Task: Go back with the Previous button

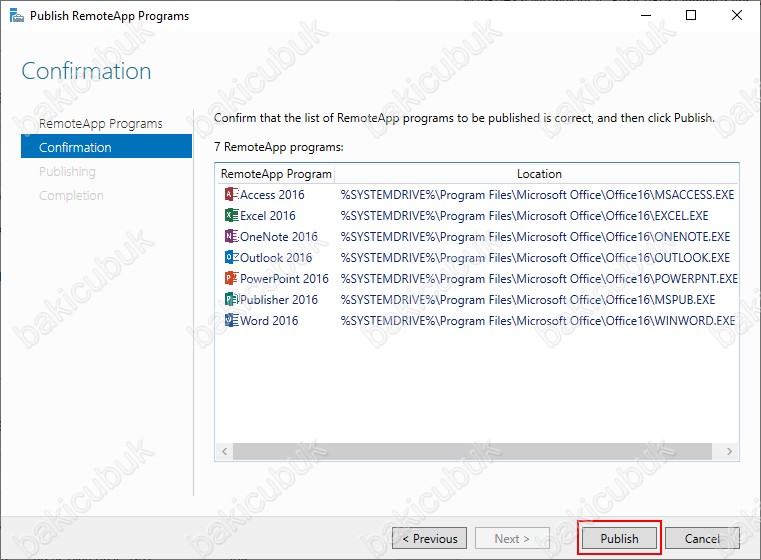Action: (x=430, y=538)
